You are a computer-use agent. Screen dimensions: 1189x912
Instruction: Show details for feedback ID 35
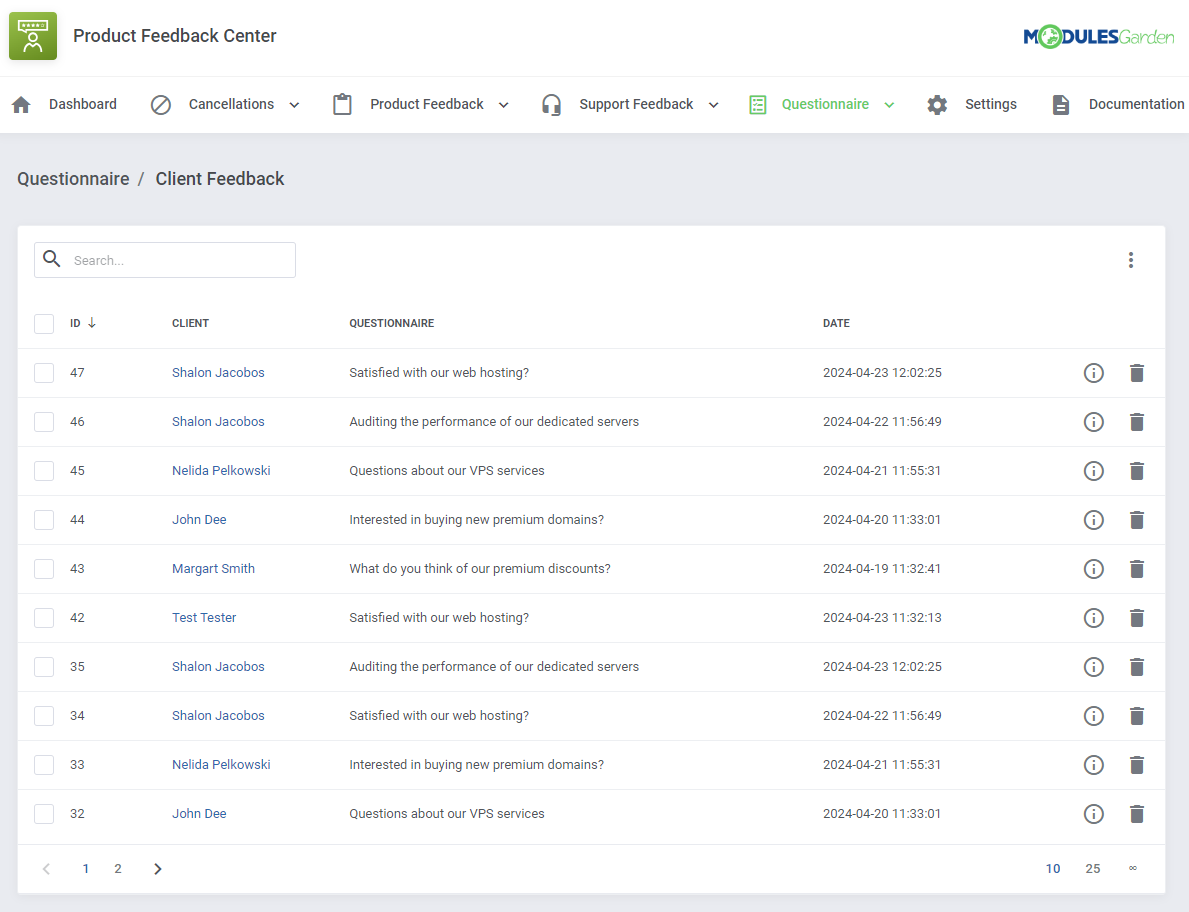[1093, 667]
